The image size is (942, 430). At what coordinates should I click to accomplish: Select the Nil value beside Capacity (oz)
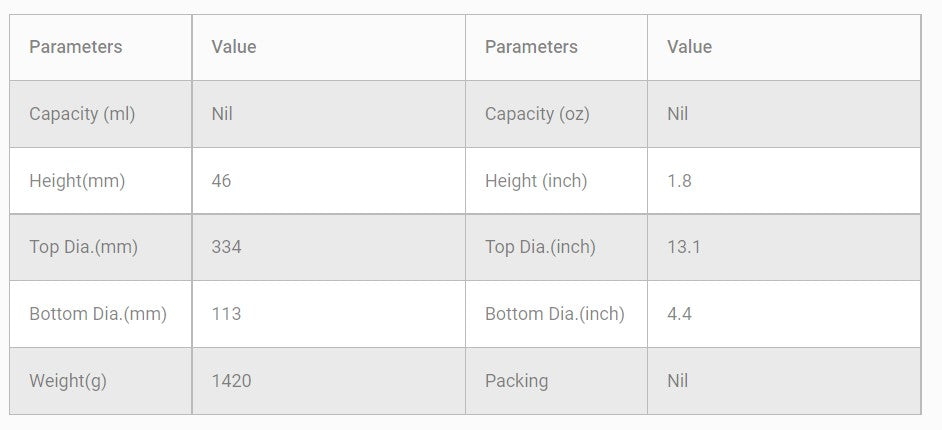678,114
